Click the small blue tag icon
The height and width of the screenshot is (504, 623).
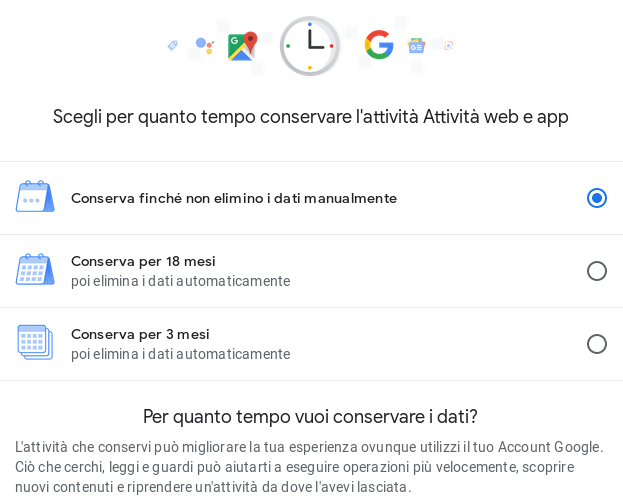tap(173, 45)
